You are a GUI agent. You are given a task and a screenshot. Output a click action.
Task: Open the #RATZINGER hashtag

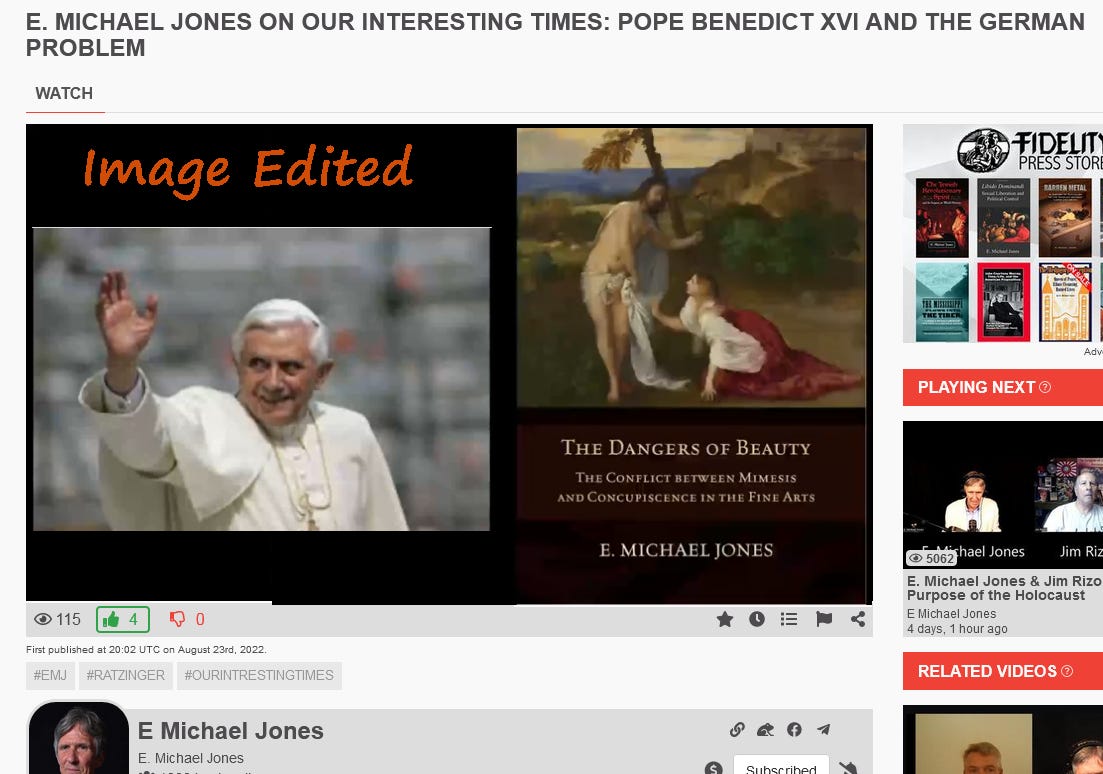click(125, 675)
